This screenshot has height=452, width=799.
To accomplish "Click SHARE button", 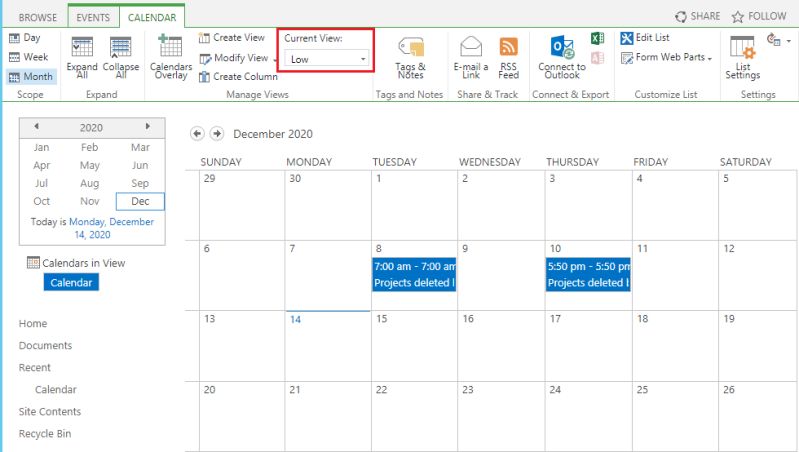I will (x=698, y=16).
